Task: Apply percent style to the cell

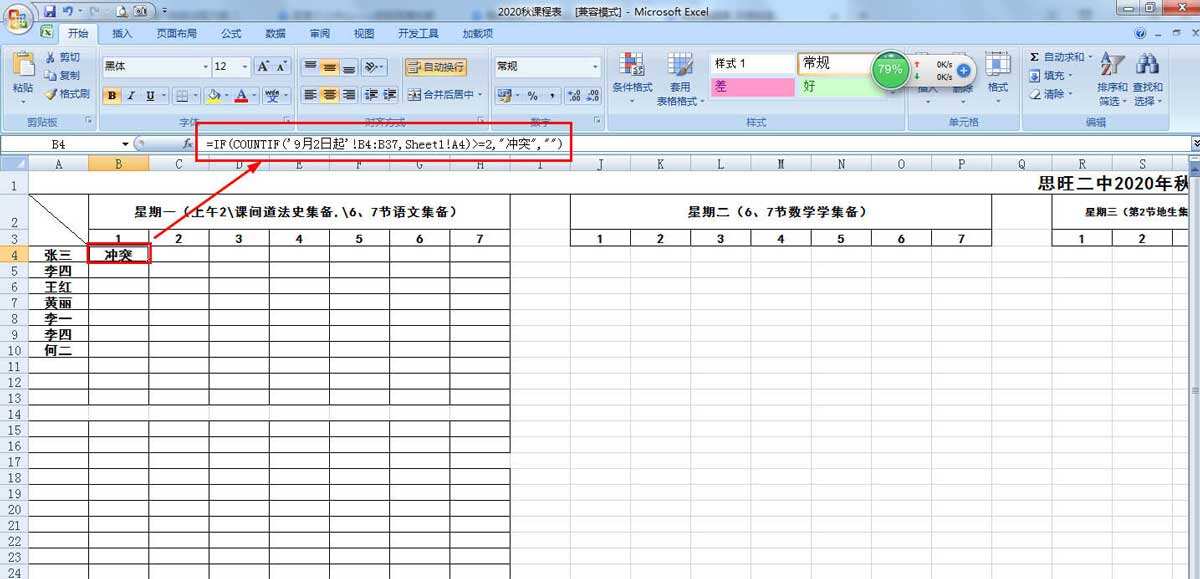Action: [x=533, y=96]
